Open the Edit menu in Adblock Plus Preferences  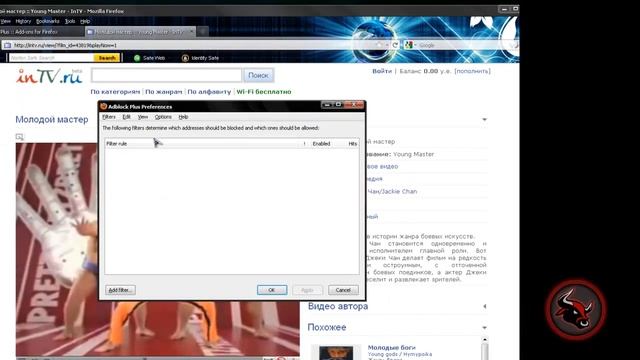(x=127, y=117)
